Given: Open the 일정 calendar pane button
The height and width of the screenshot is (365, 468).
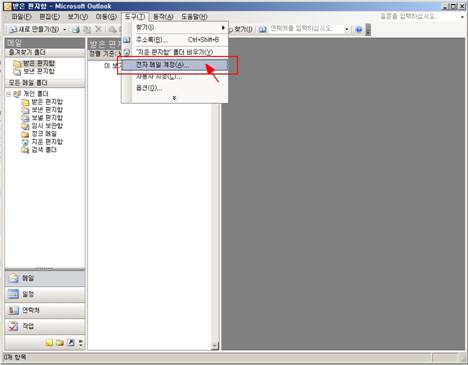Looking at the screenshot, I should (45, 294).
